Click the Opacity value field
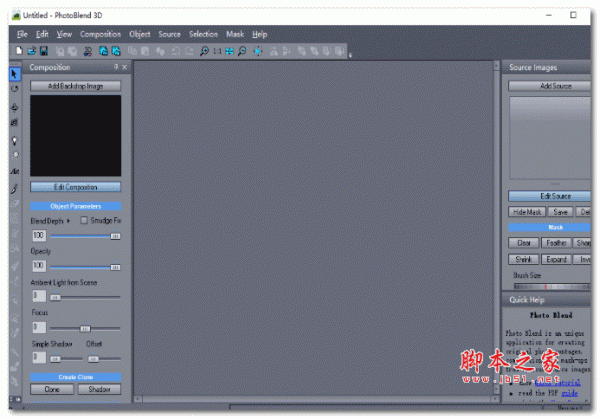 pyautogui.click(x=39, y=266)
